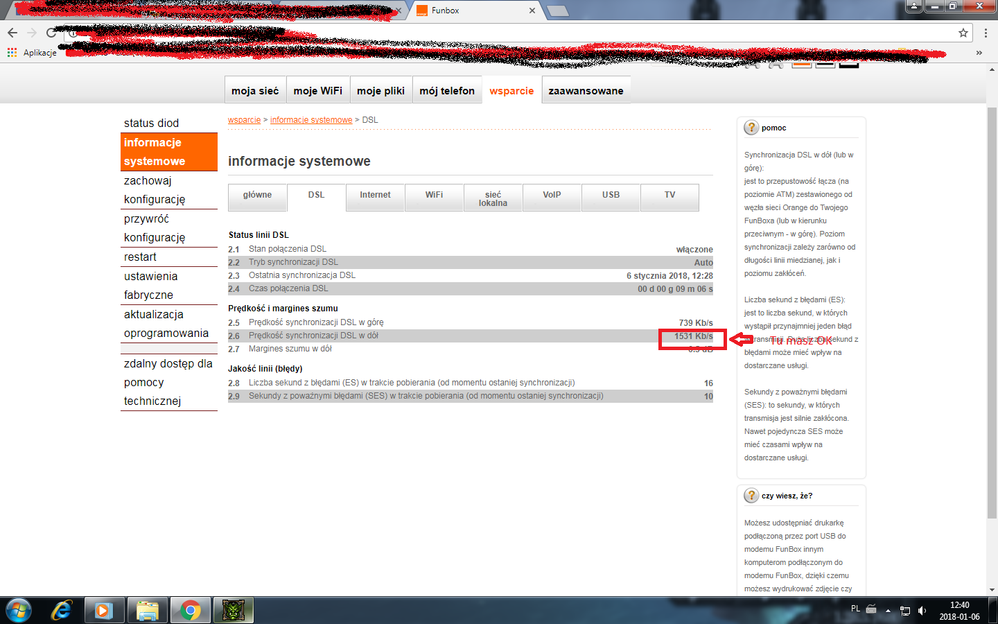Expand hidden bookmarks with double chevron
The image size is (998, 624).
pyautogui.click(x=976, y=52)
